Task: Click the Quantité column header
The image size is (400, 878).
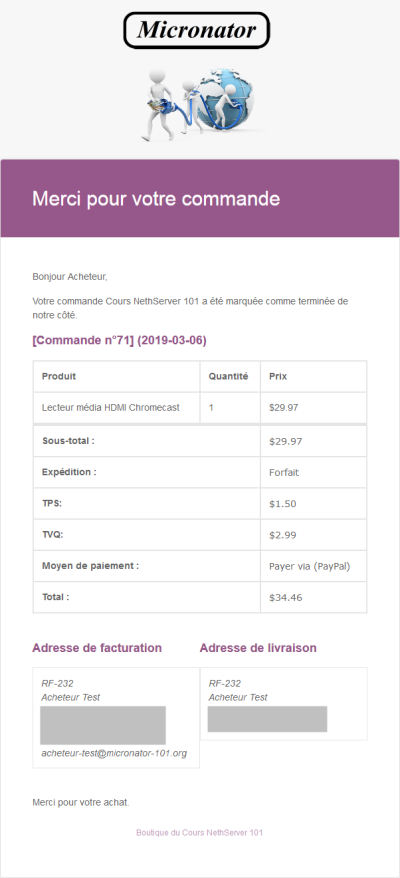Action: click(229, 376)
